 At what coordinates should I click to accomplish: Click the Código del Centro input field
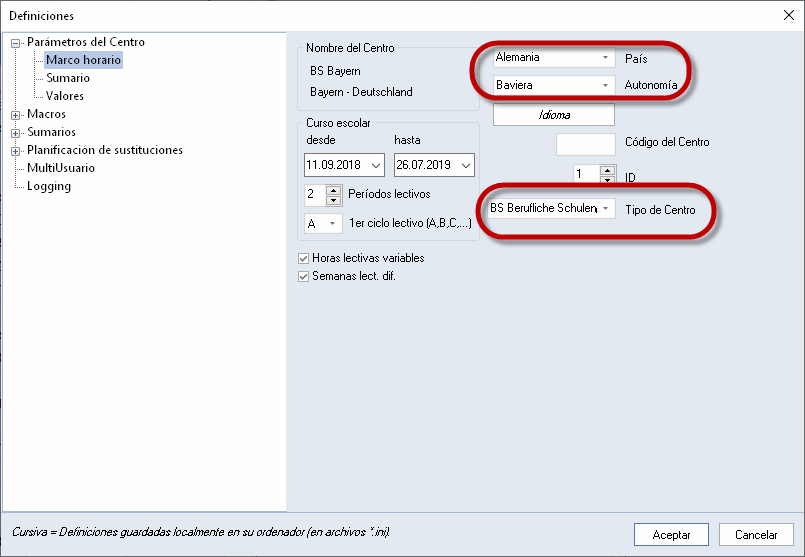tap(586, 144)
